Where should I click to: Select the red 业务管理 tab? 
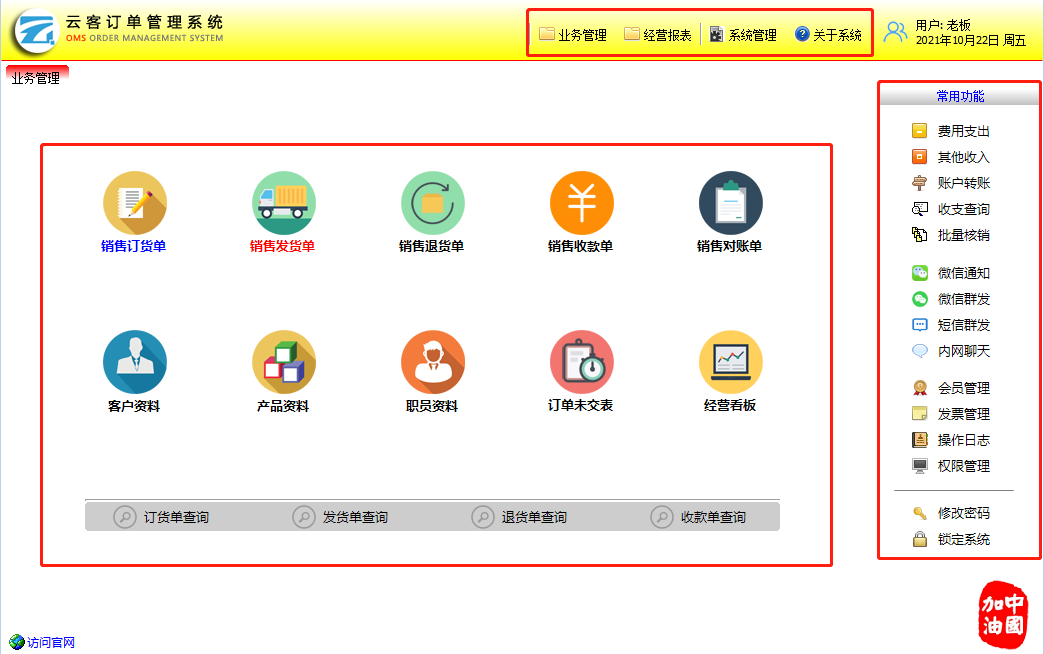click(37, 77)
